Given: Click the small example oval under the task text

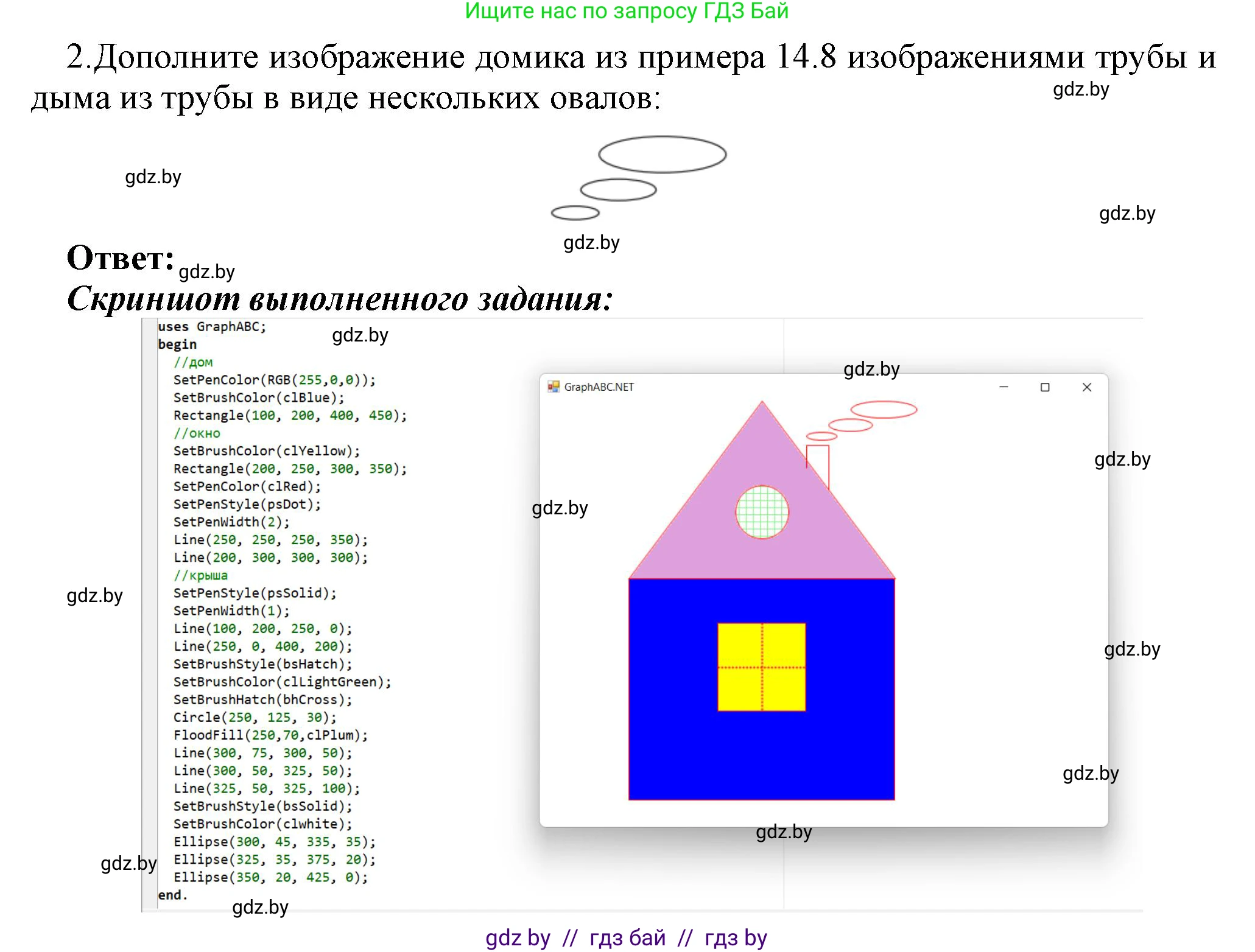Looking at the screenshot, I should click(575, 212).
